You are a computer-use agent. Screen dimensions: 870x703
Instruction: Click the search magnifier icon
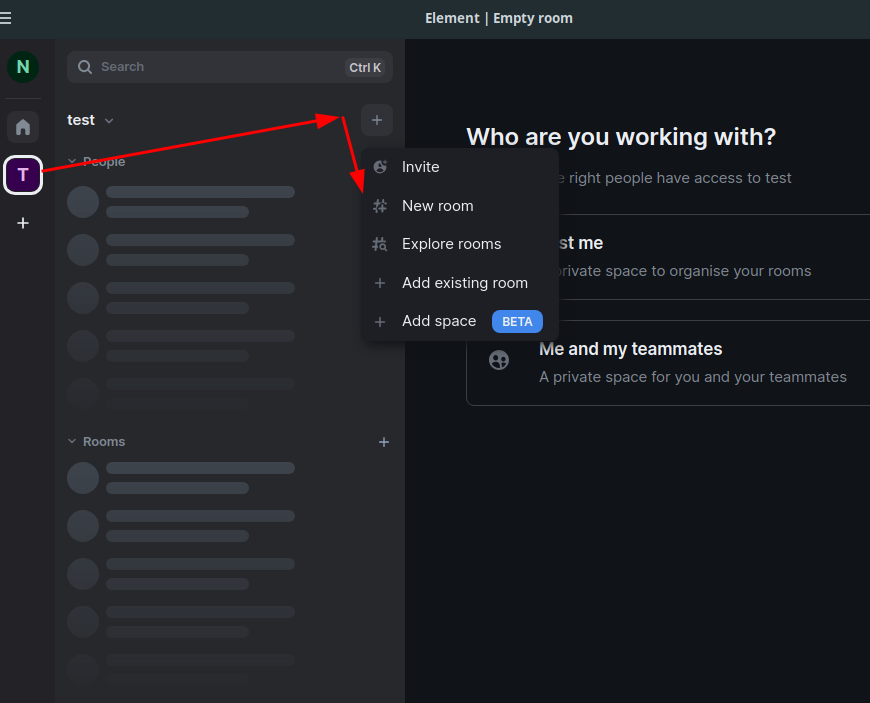(85, 67)
